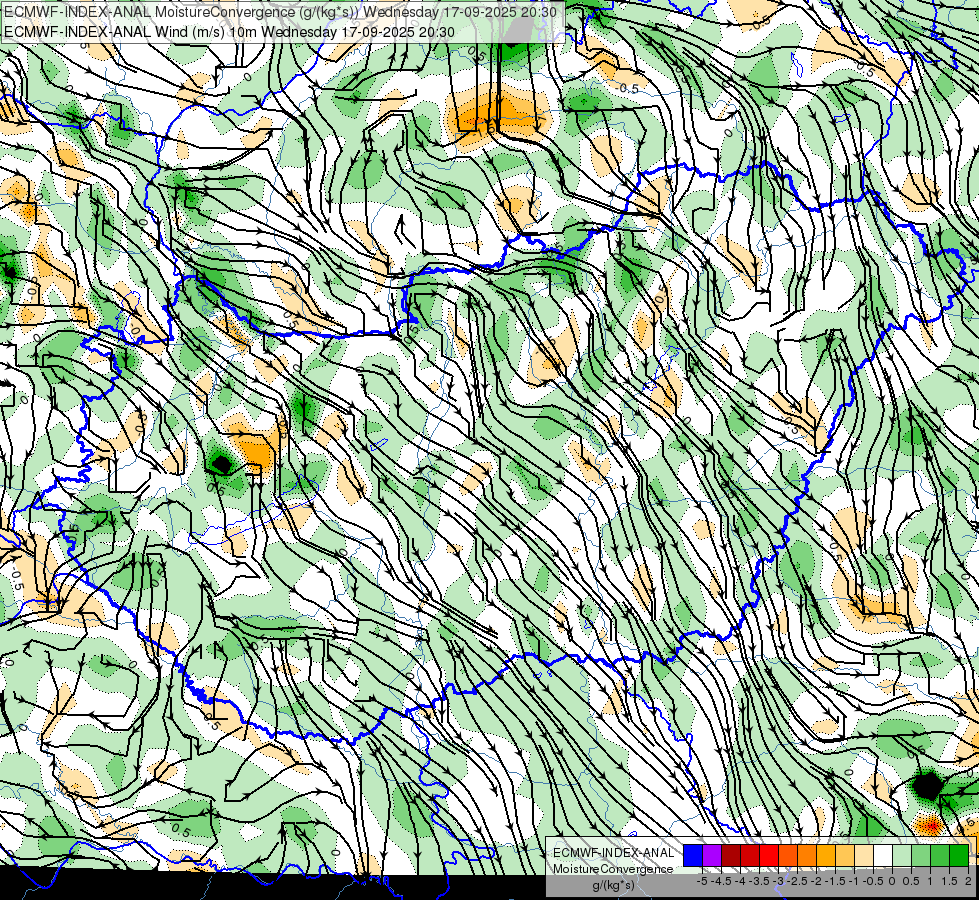Screen dimensions: 979x900
Task: Select the red swatch between -4 and -3.5
Action: pos(750,856)
